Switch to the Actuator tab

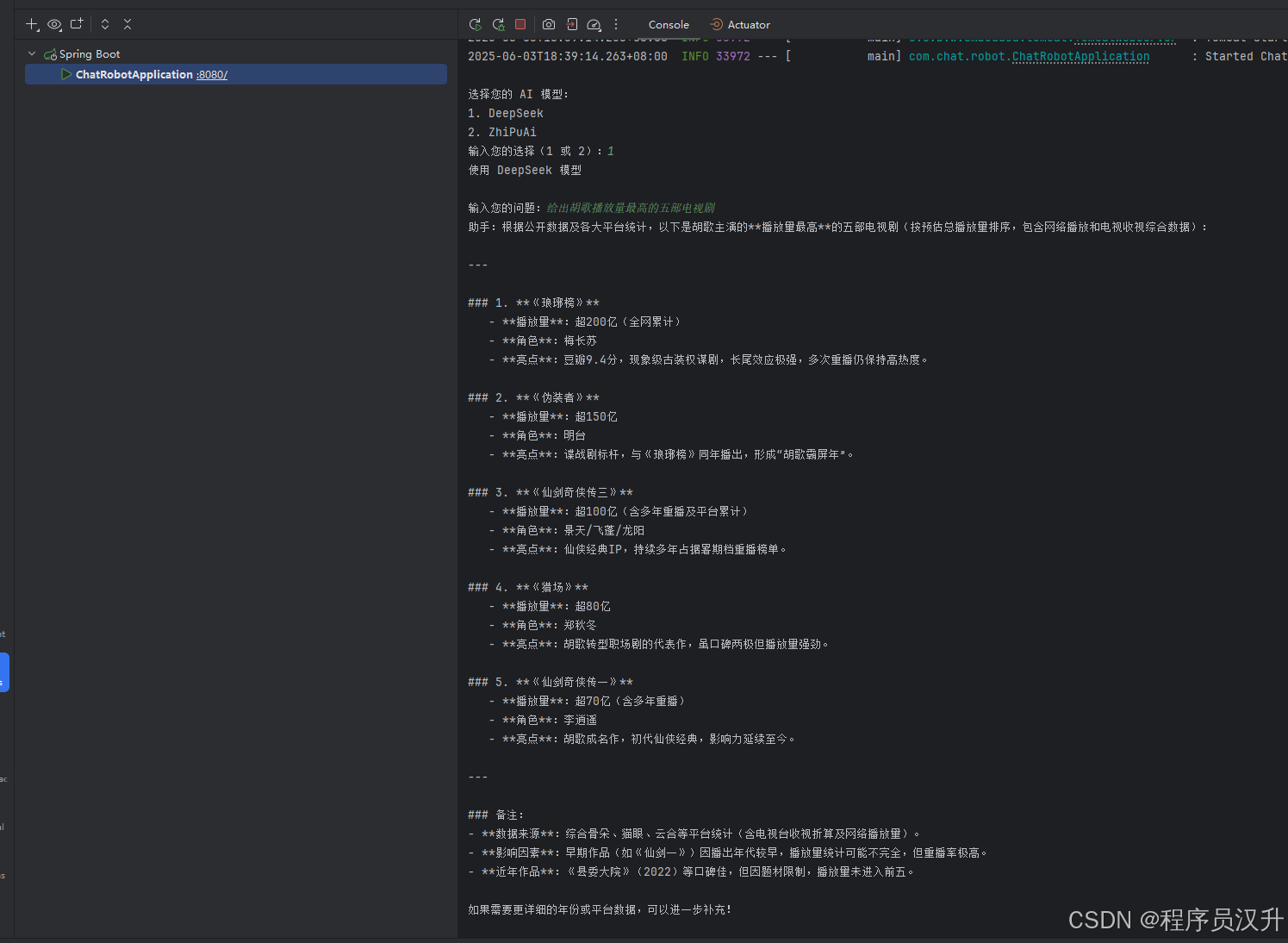click(740, 25)
